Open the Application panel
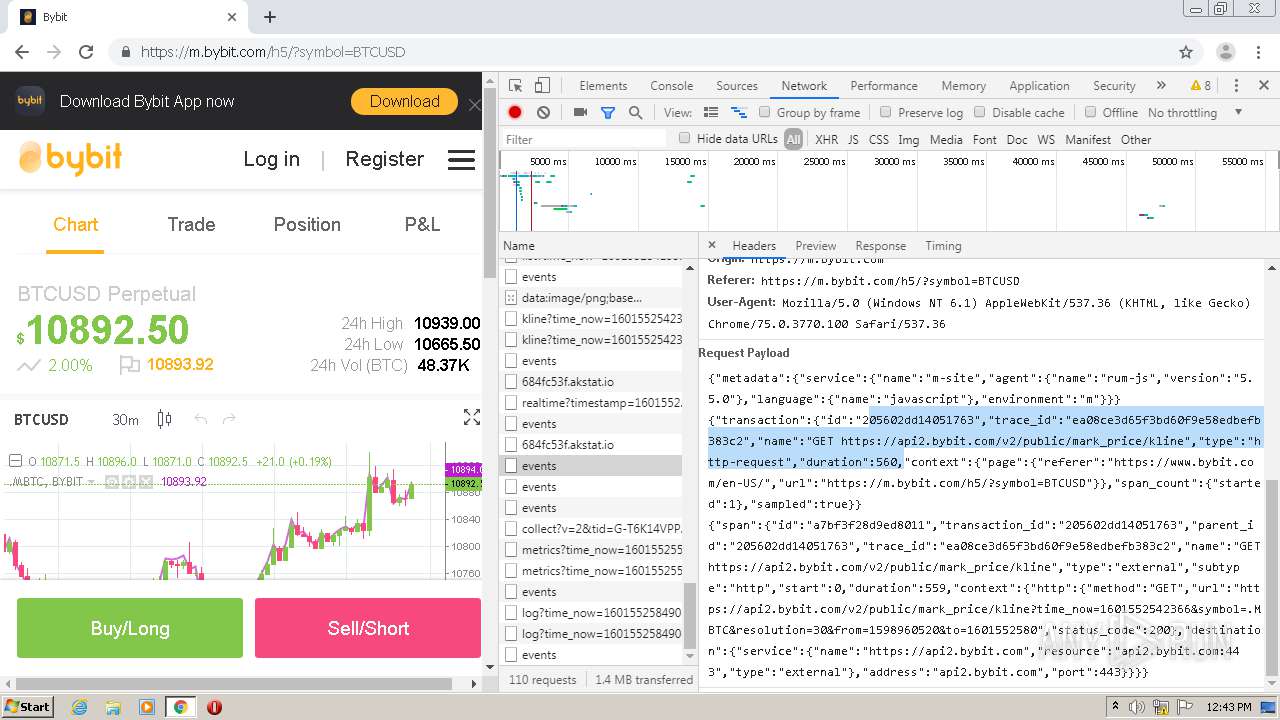1280x720 pixels. coord(1039,86)
